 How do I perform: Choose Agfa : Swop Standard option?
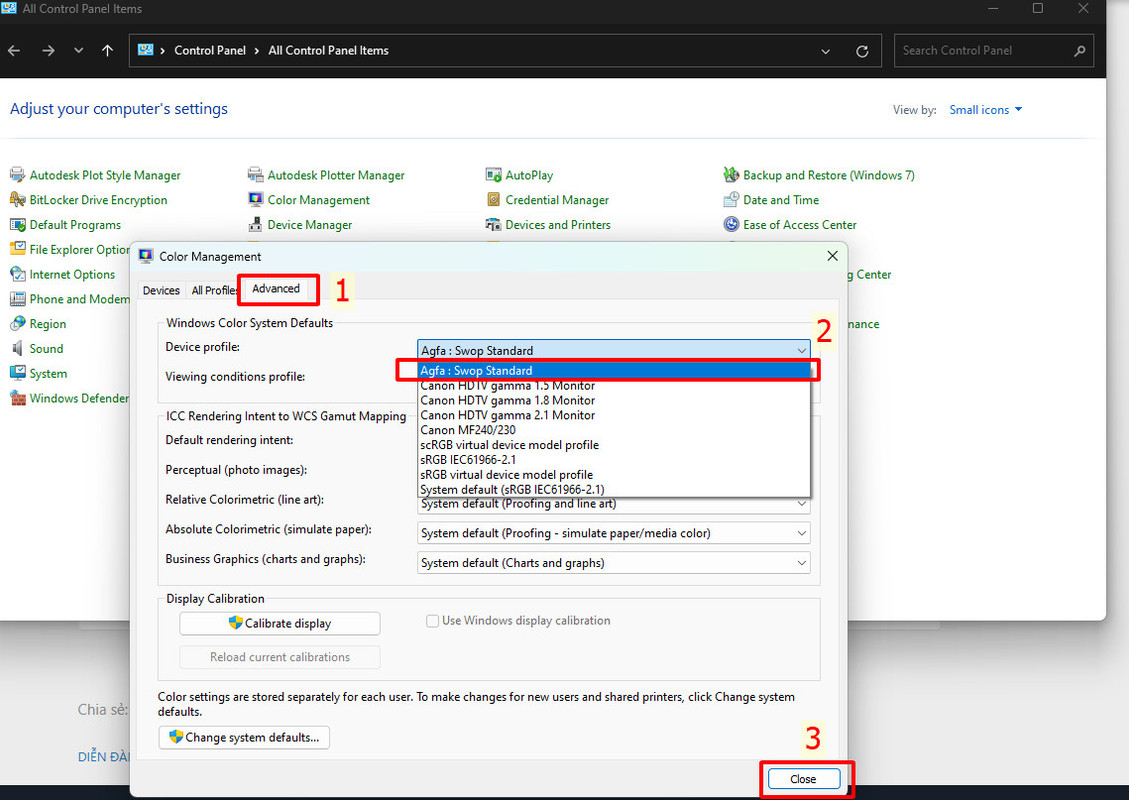[x=613, y=370]
